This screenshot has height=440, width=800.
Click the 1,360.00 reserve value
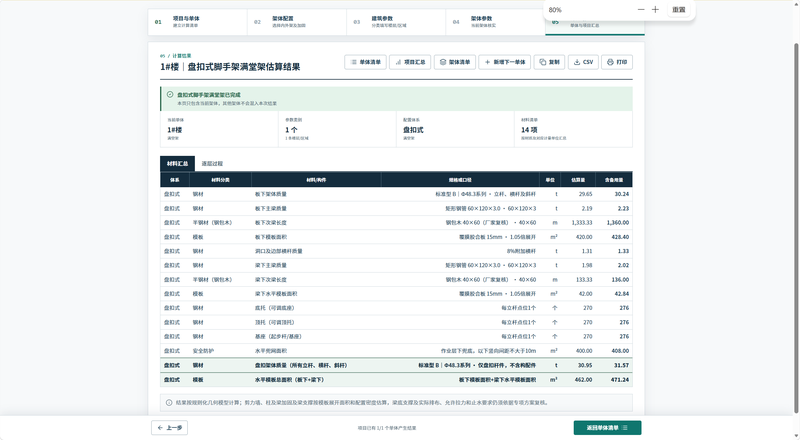coord(617,223)
